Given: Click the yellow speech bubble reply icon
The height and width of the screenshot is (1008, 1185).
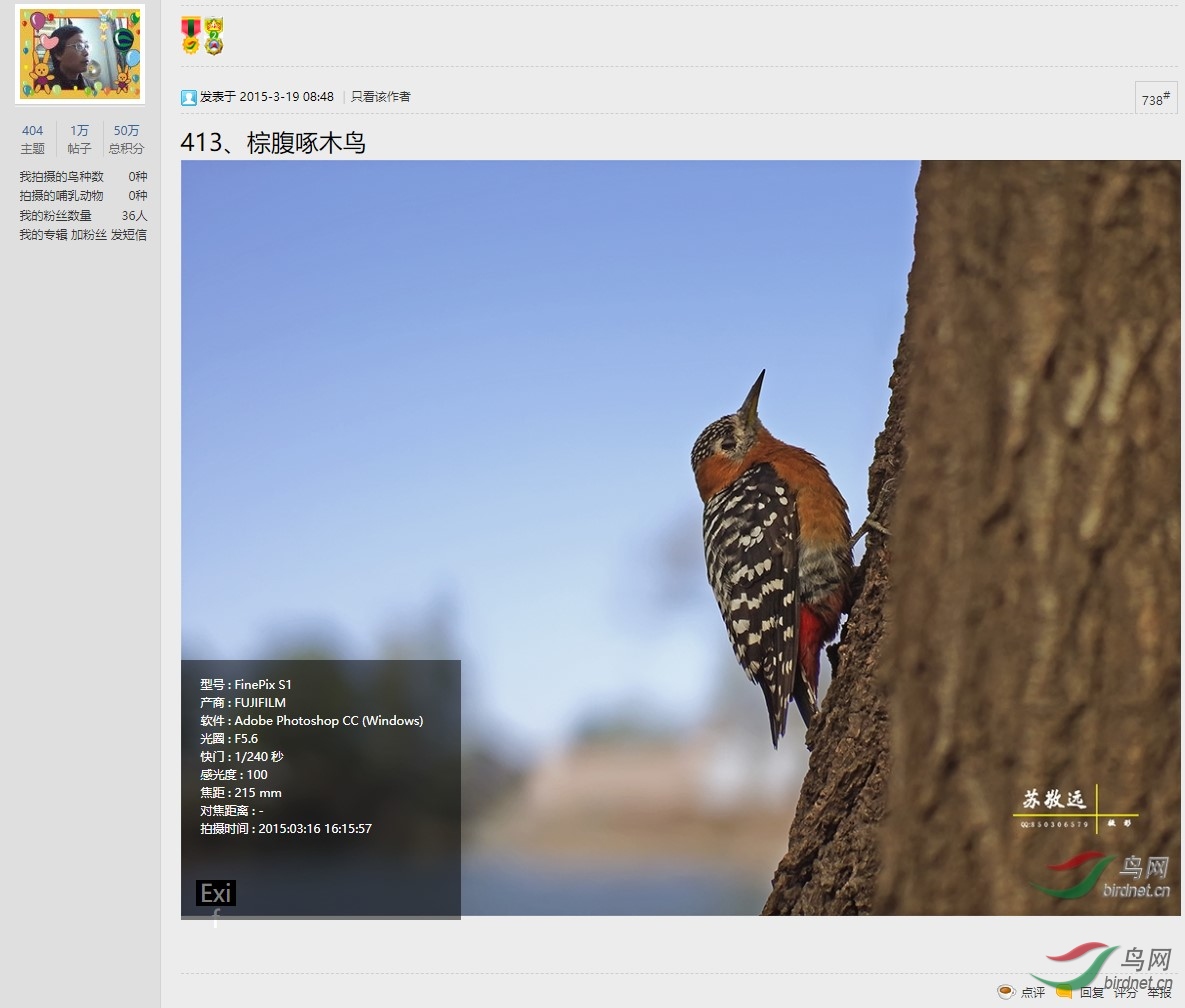Looking at the screenshot, I should point(1065,992).
